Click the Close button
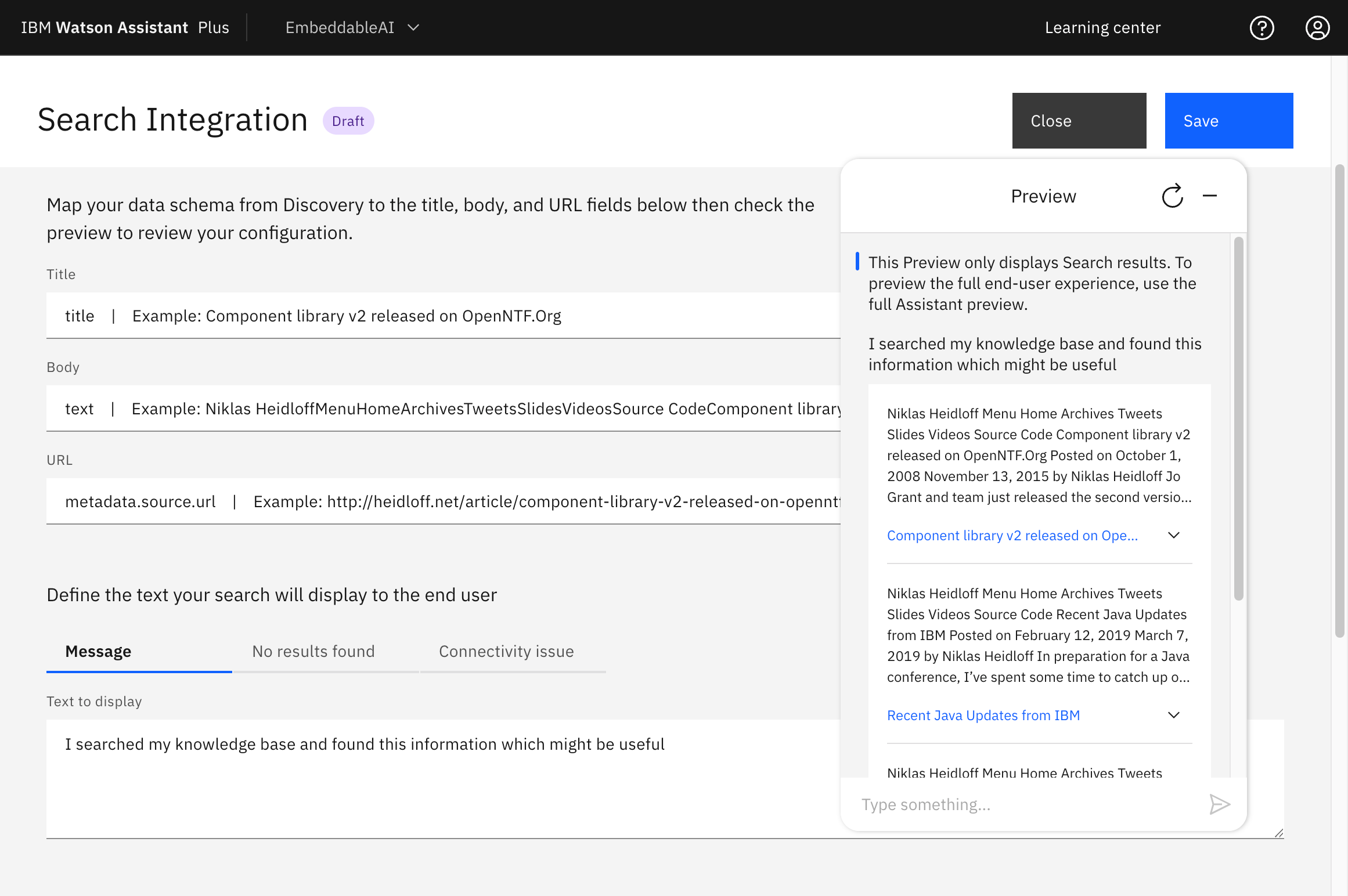The height and width of the screenshot is (896, 1348). [x=1079, y=121]
